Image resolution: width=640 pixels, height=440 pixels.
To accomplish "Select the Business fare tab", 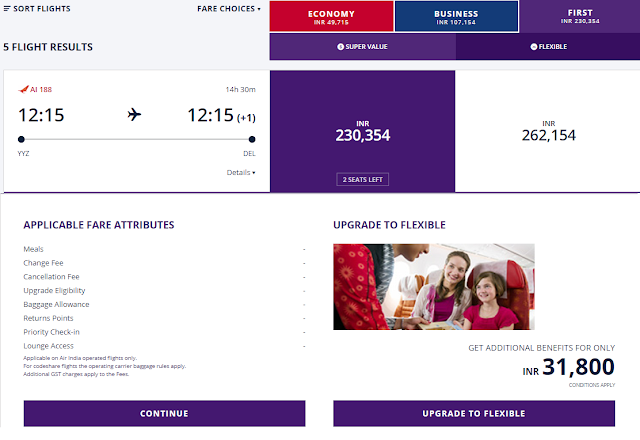I will [x=456, y=17].
